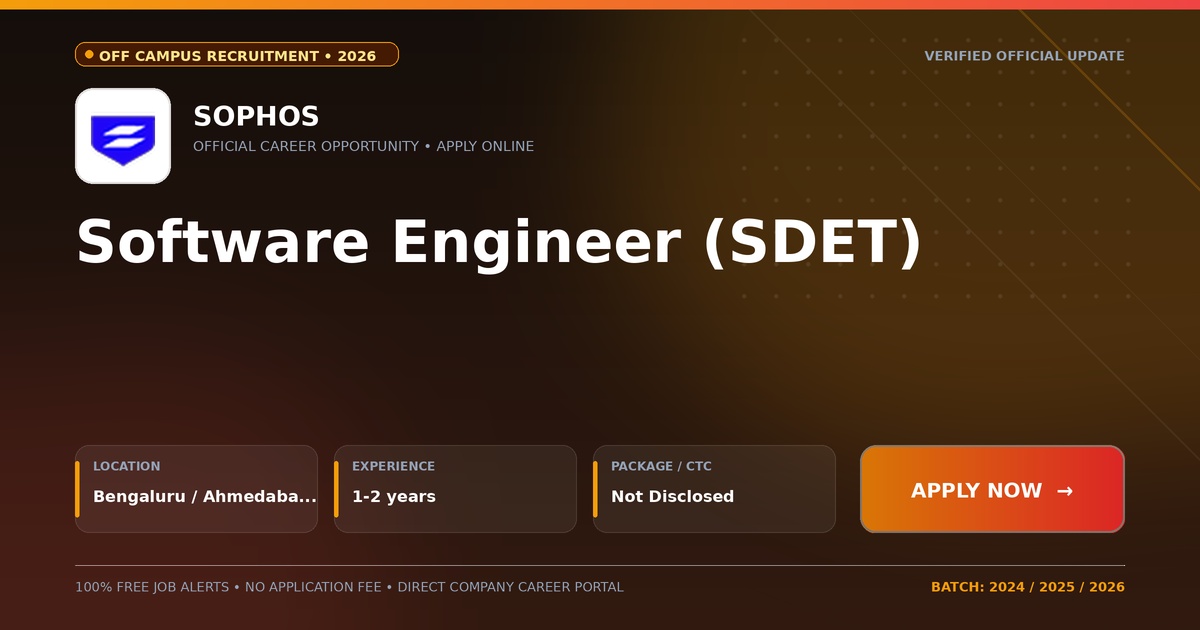Viewport: 1200px width, 630px height.
Task: Select the Off Campus Recruitment 2026 badge
Action: 237,55
